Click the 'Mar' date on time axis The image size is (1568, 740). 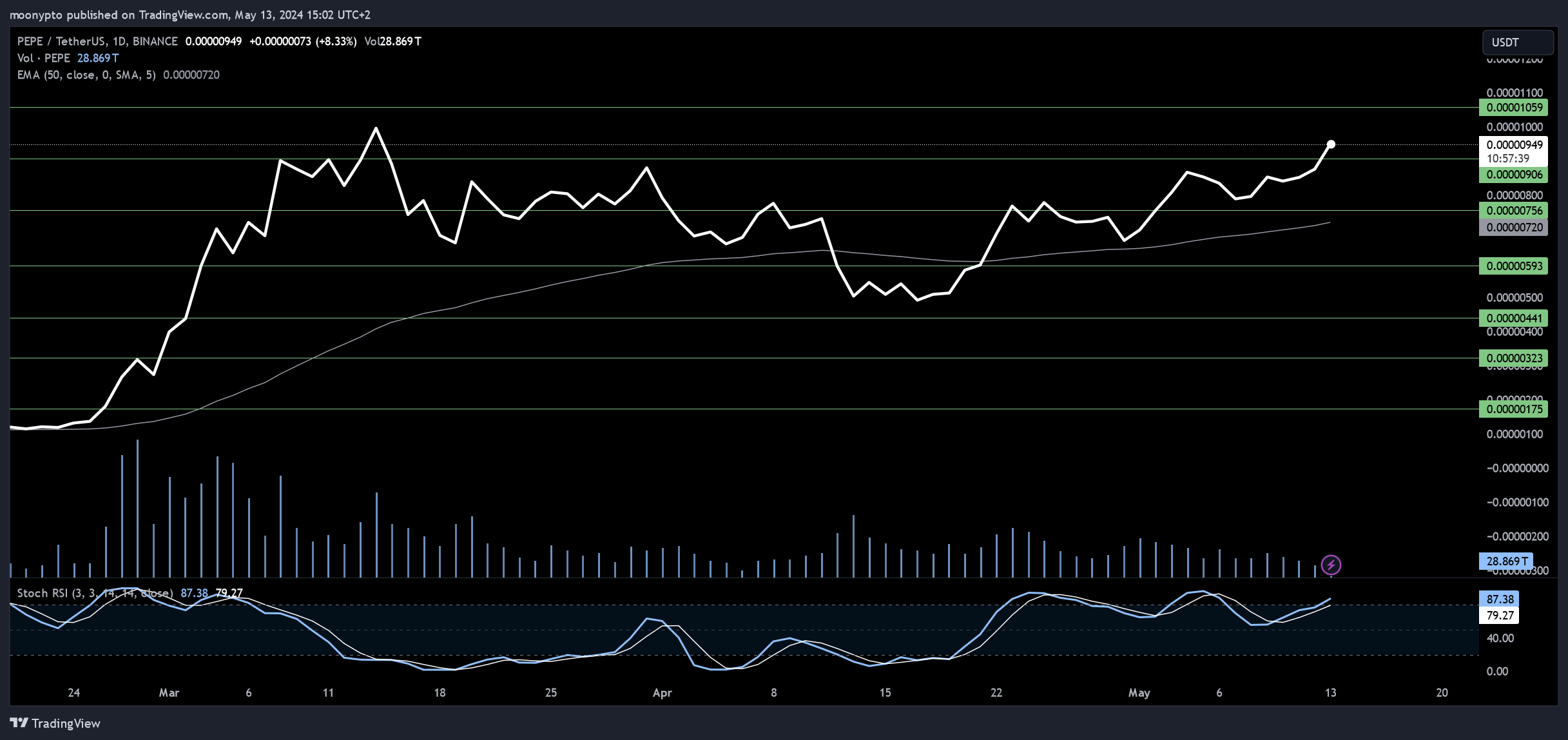pyautogui.click(x=169, y=693)
